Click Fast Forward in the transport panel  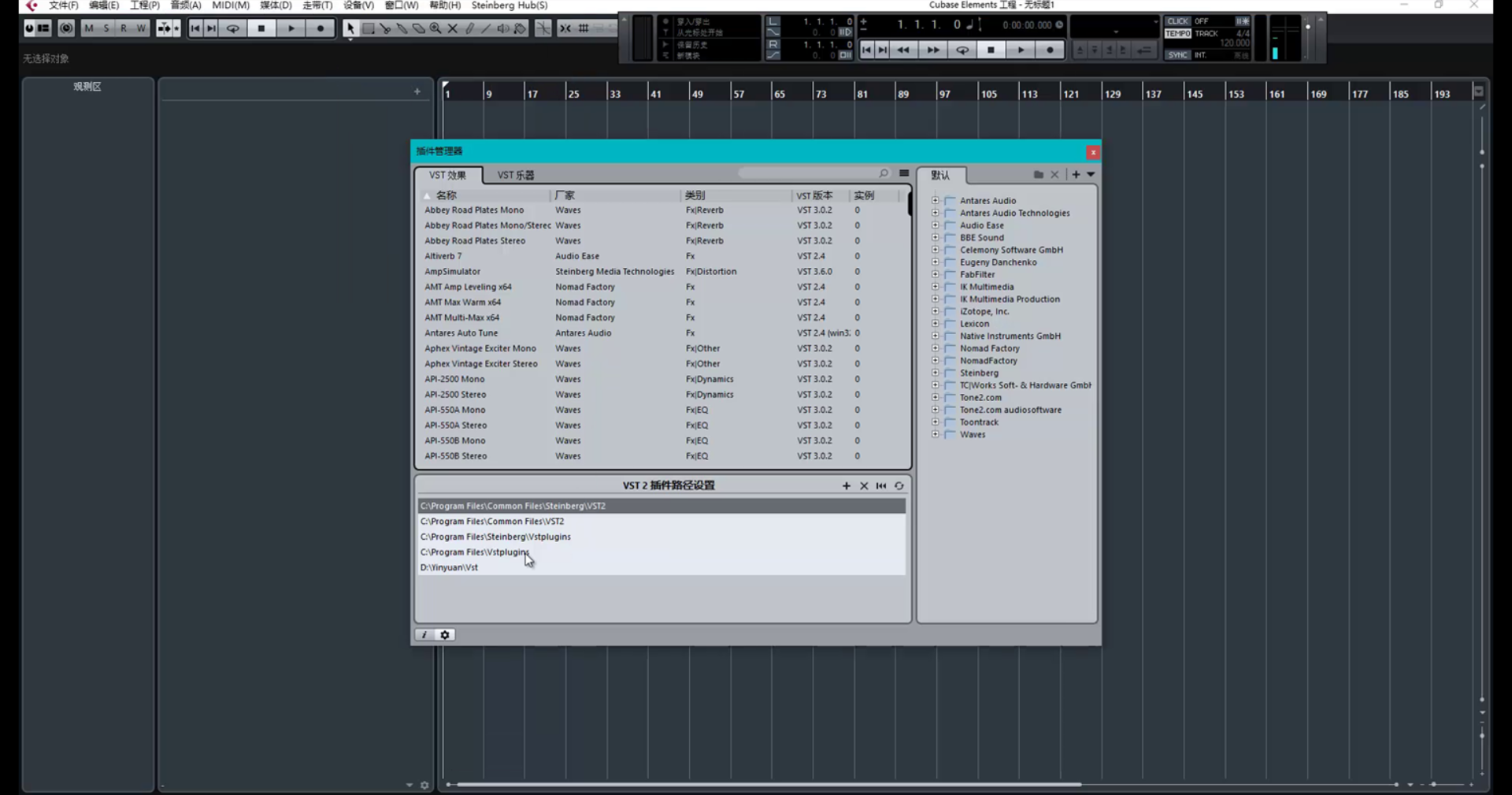click(933, 50)
